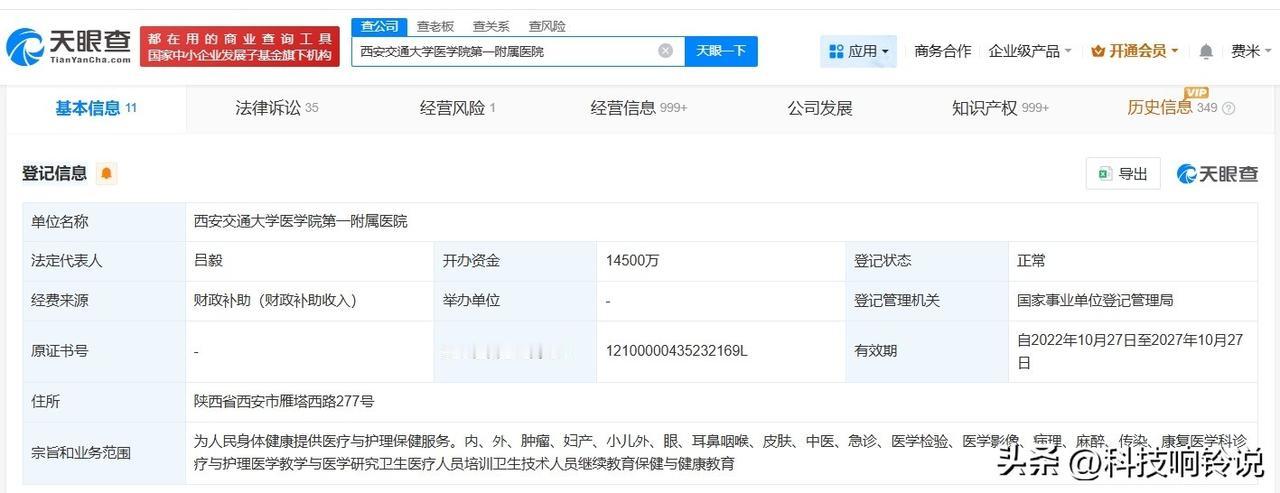Switch to the 查老板 search tab
1280x493 pixels.
click(435, 27)
